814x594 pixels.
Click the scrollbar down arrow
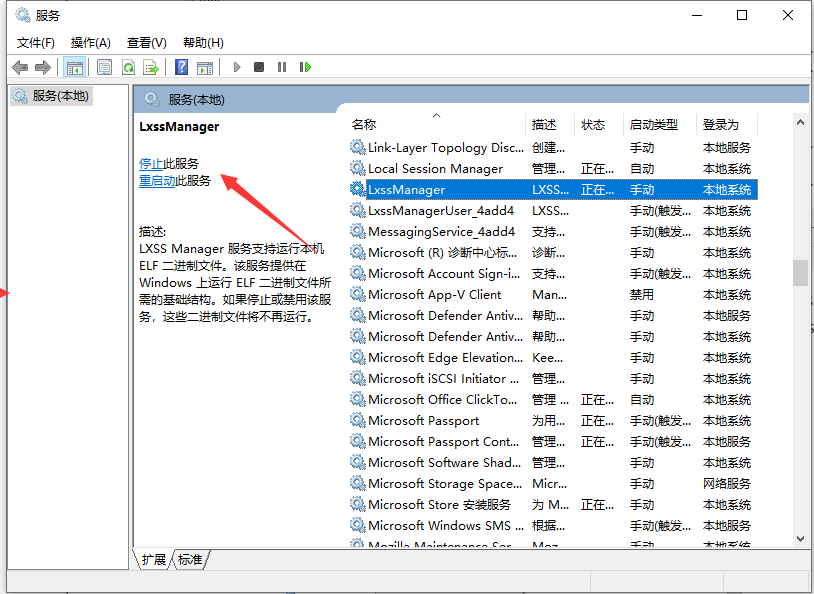click(800, 539)
